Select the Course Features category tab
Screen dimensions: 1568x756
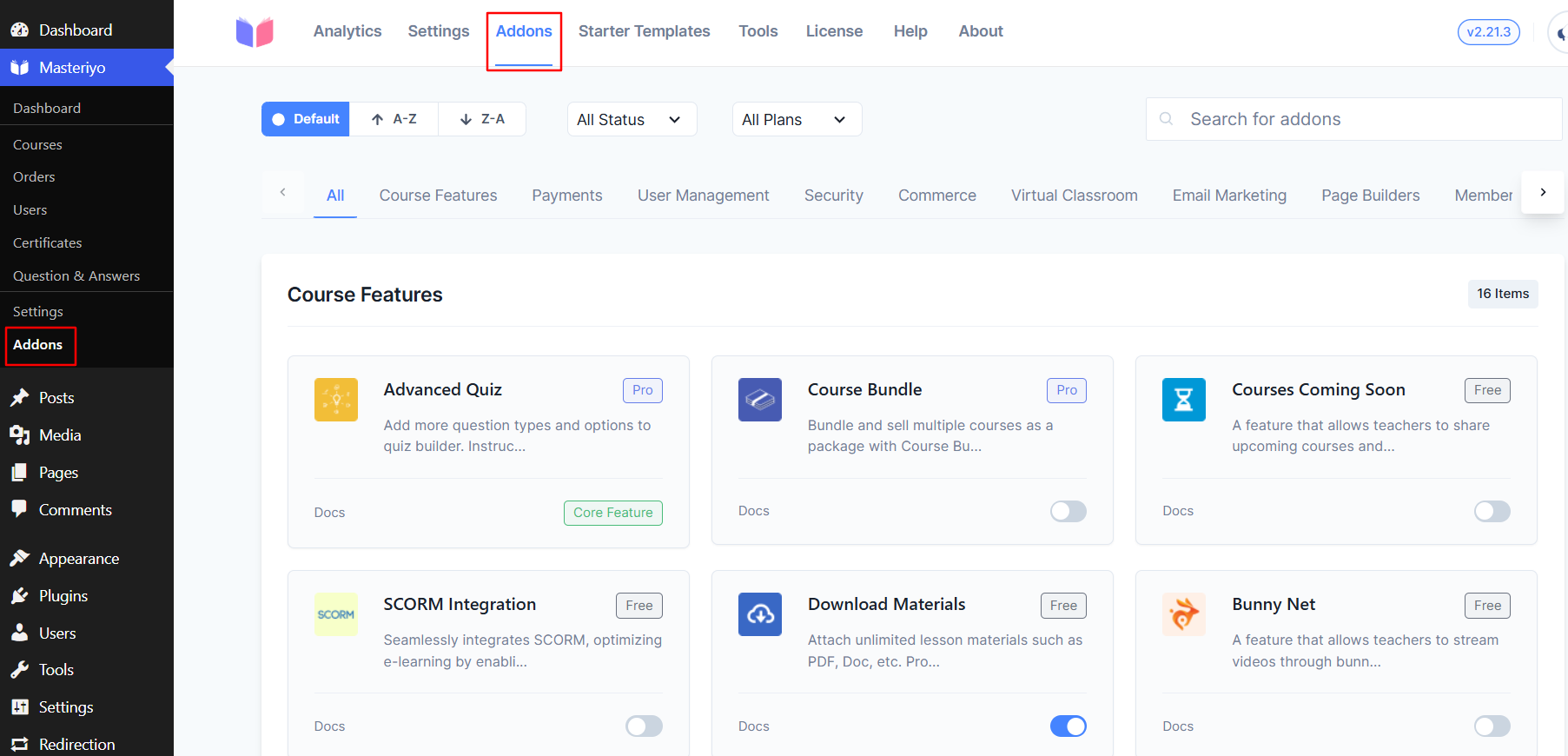click(438, 196)
